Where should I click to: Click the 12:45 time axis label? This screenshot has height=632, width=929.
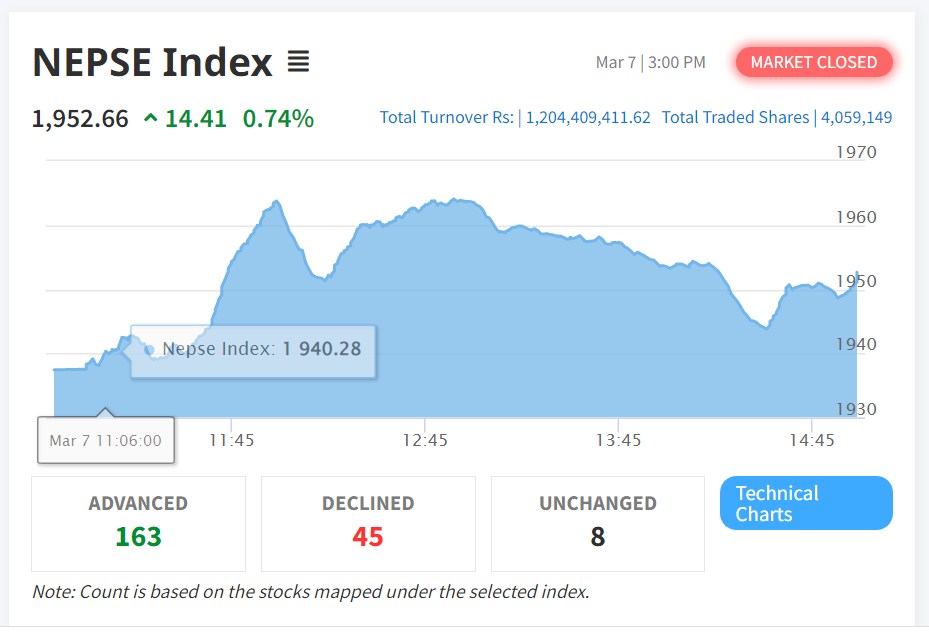[x=425, y=440]
